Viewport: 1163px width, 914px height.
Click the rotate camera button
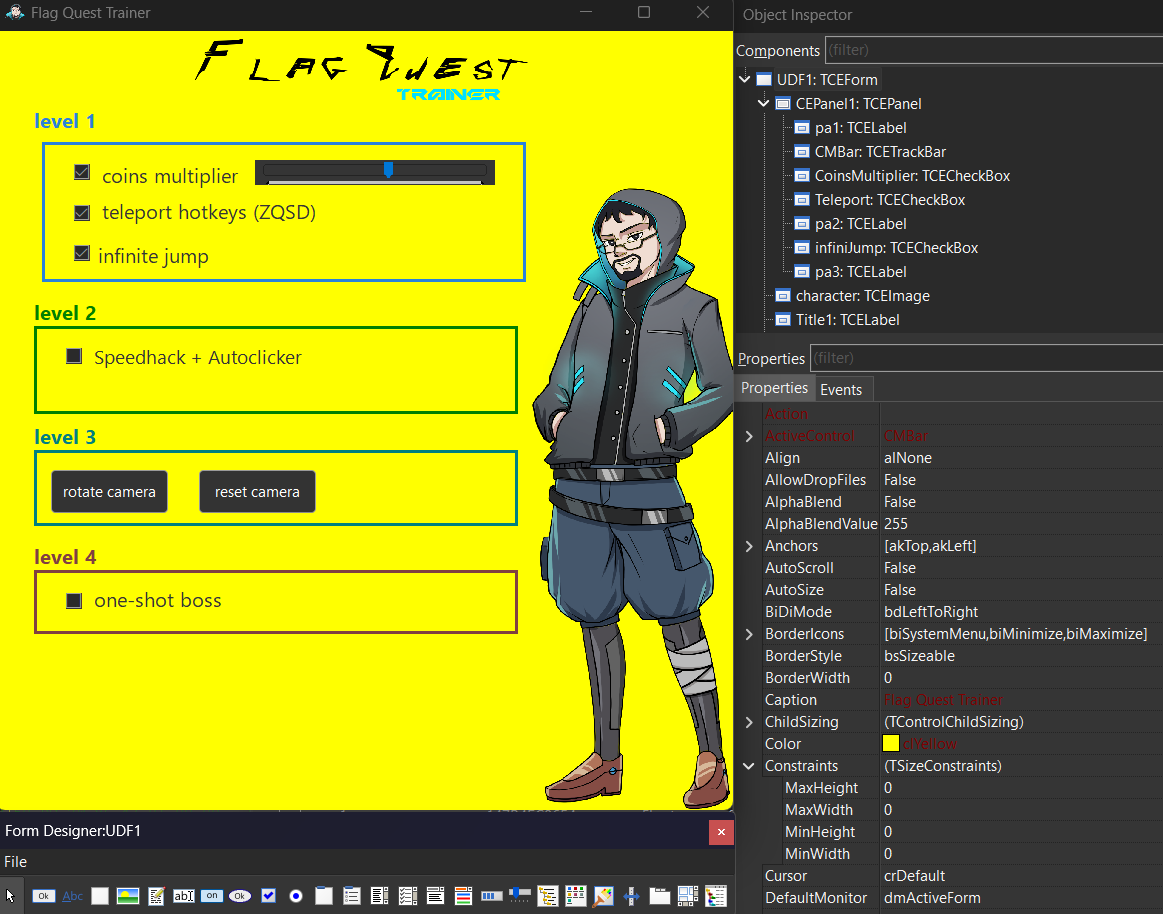(x=108, y=491)
